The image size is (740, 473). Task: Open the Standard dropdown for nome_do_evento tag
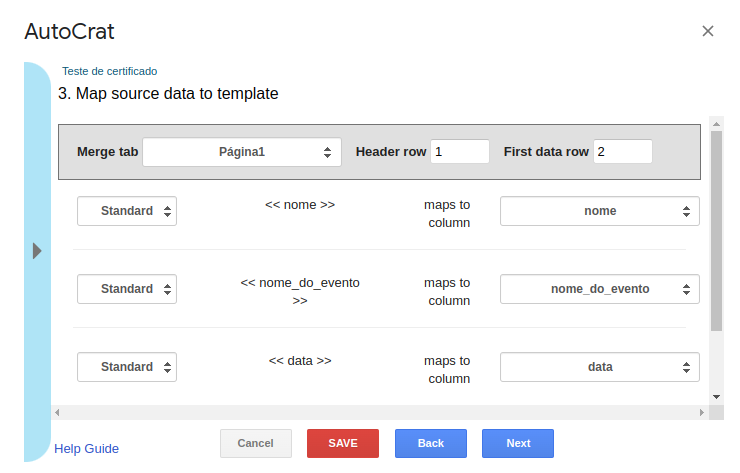tap(127, 289)
